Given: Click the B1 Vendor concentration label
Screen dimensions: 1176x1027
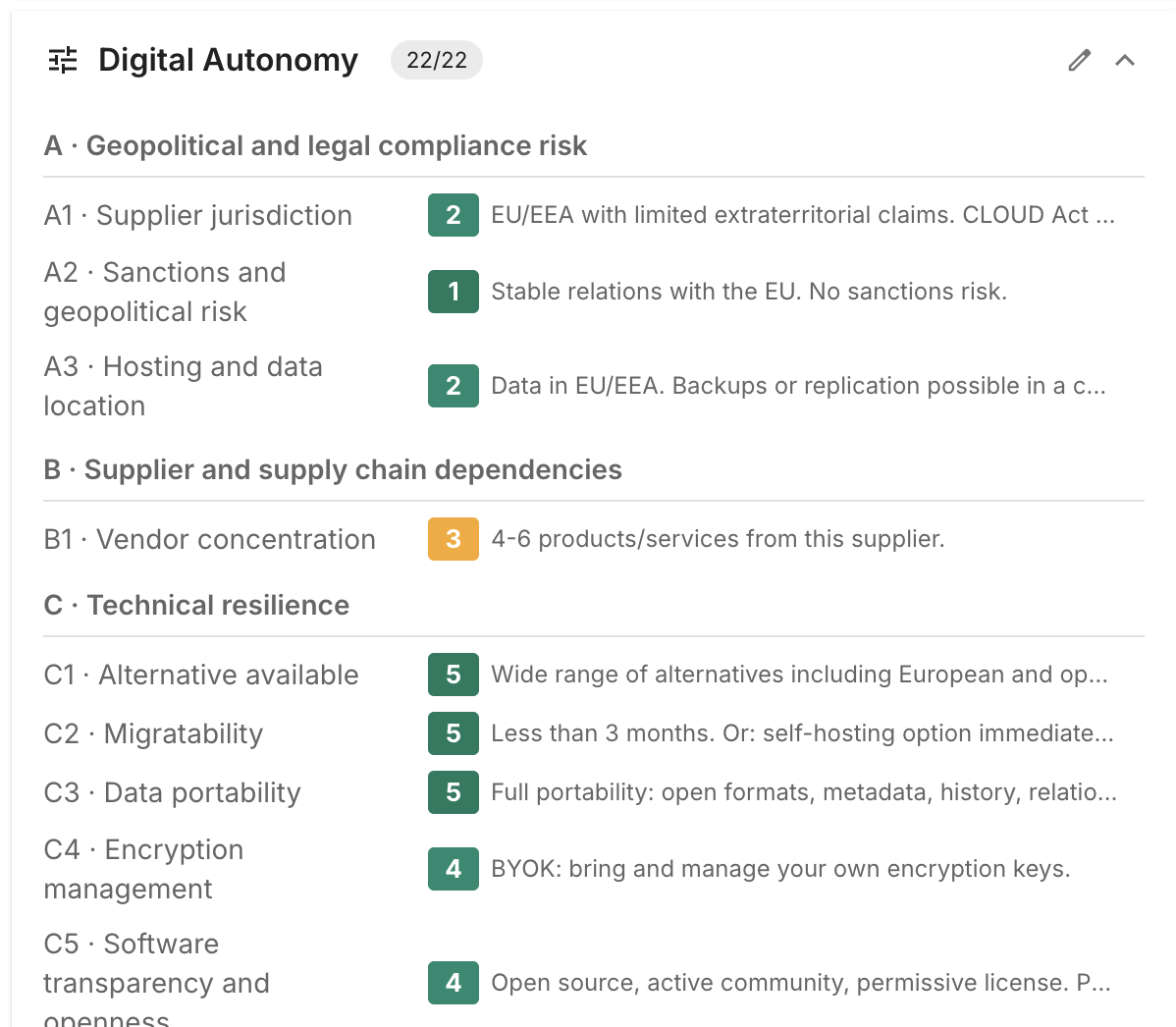Looking at the screenshot, I should tap(210, 539).
